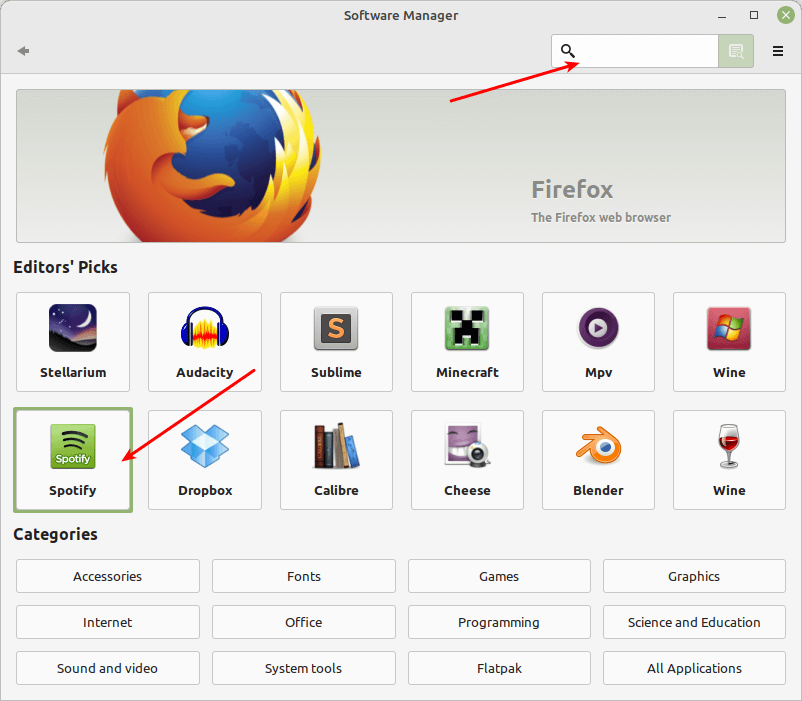Click inside the search field
This screenshot has width=802, height=701.
point(645,51)
